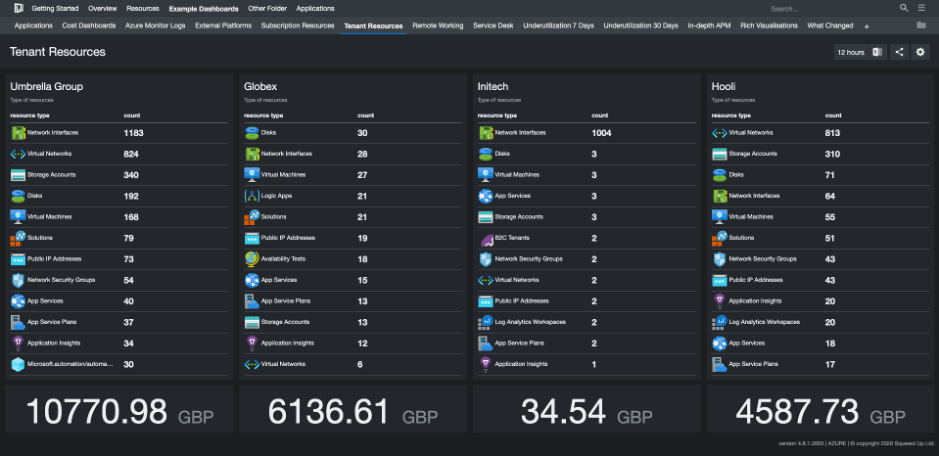Add new dashboard with plus icon
Image resolution: width=939 pixels, height=456 pixels.
click(867, 26)
